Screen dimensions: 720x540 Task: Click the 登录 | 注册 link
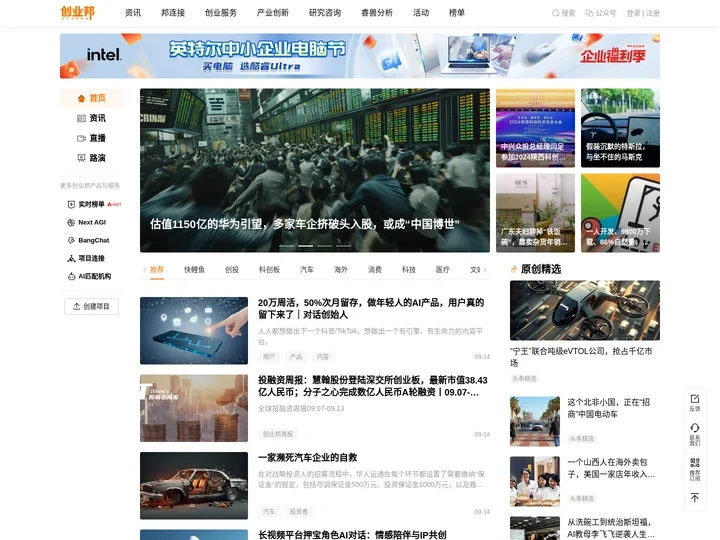click(x=643, y=13)
